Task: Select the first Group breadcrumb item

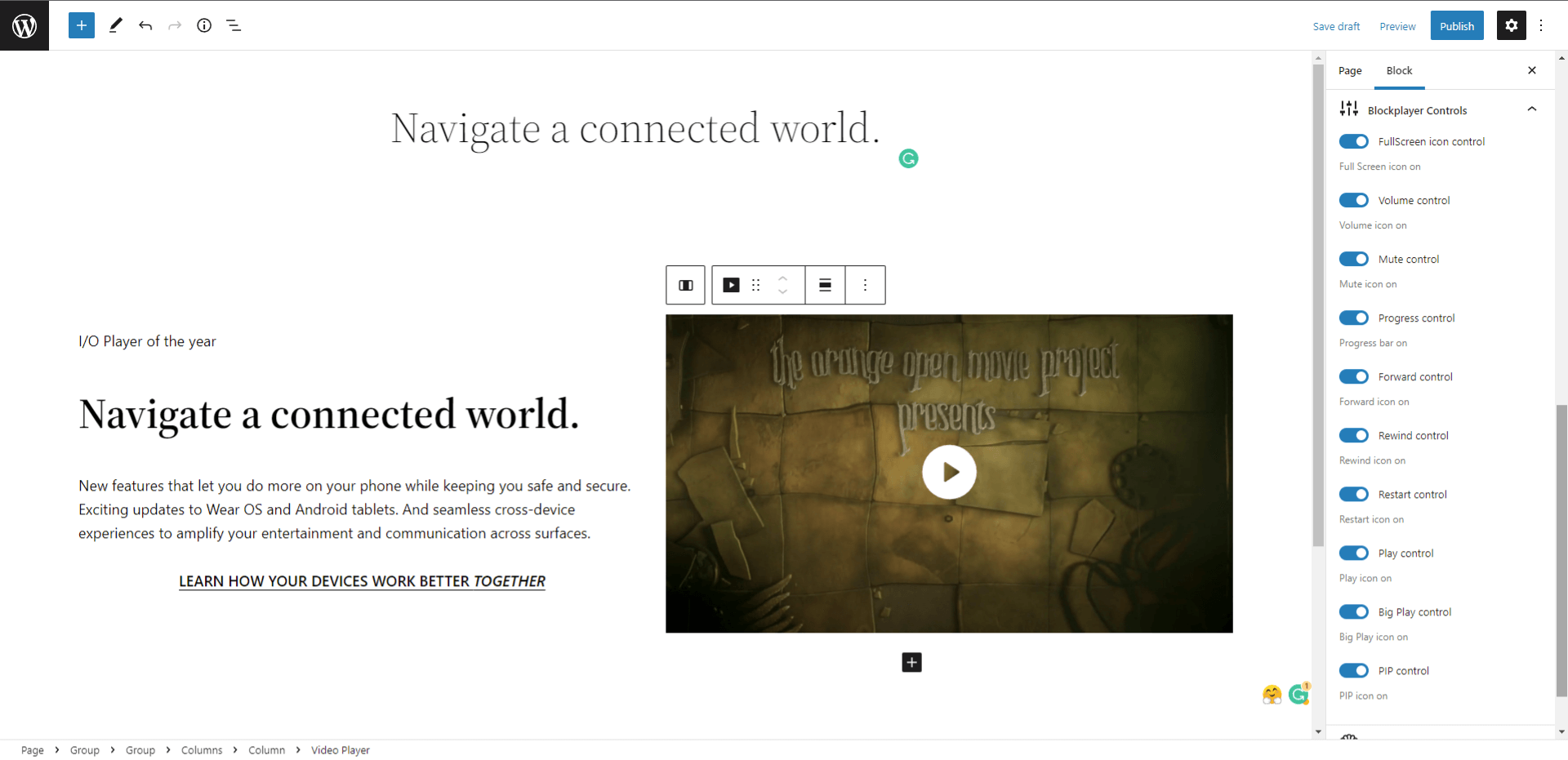Action: (85, 750)
